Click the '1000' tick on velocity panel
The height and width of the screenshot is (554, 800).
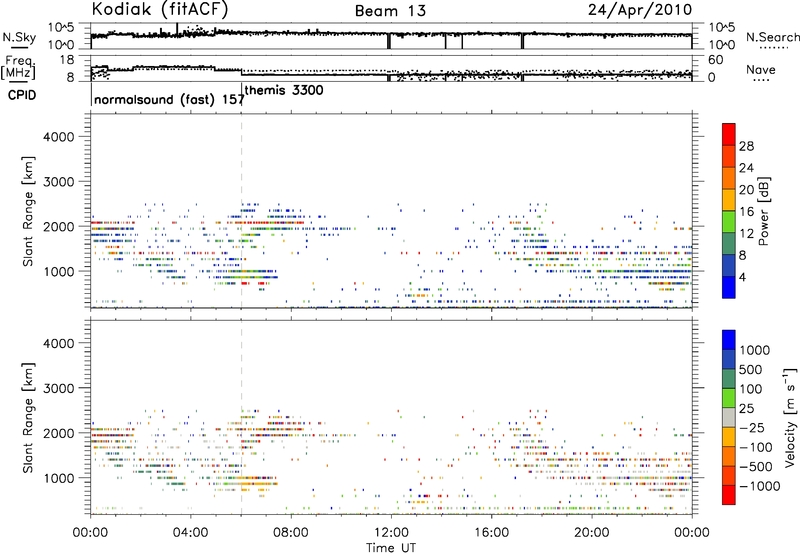59,478
